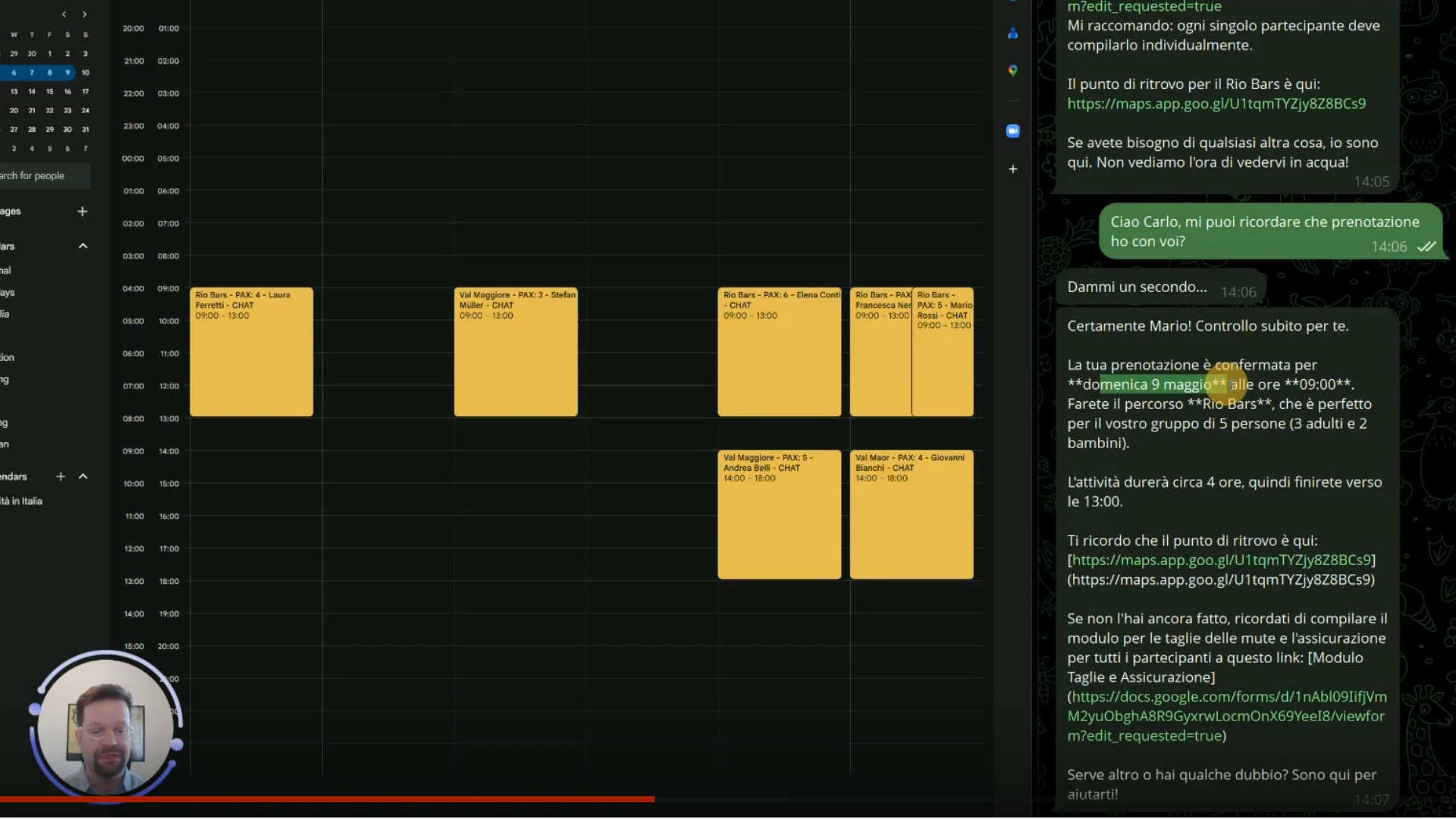This screenshot has width=1456, height=819.
Task: Open Val Maggiore Andrea Belli afternoon event
Action: (779, 515)
